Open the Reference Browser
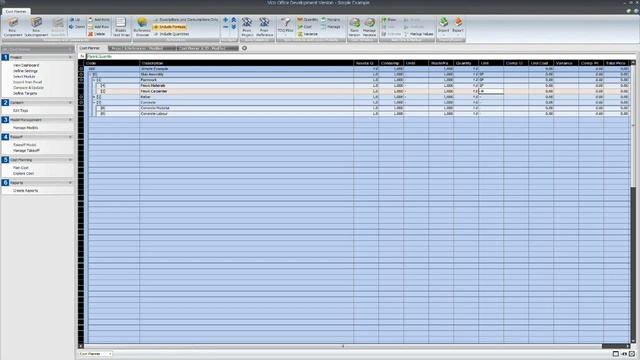This screenshot has width=640, height=360. click(x=142, y=27)
